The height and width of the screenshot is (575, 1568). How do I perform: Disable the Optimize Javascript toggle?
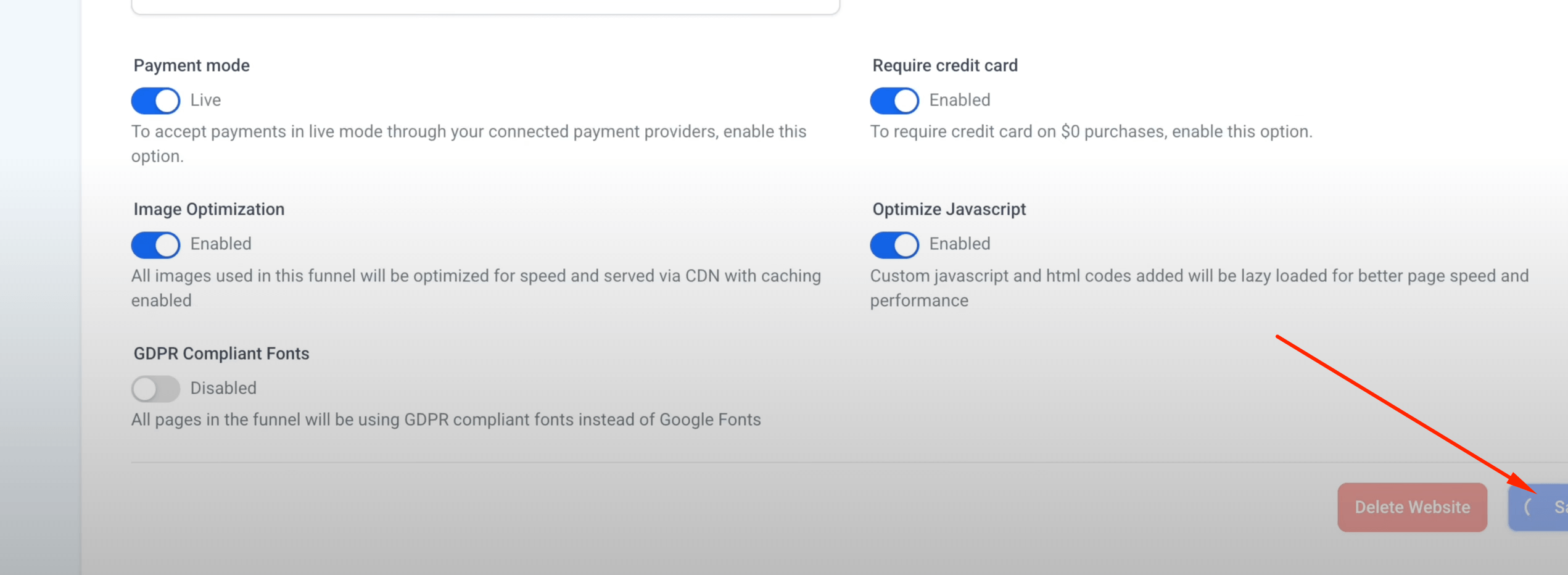[x=894, y=245]
